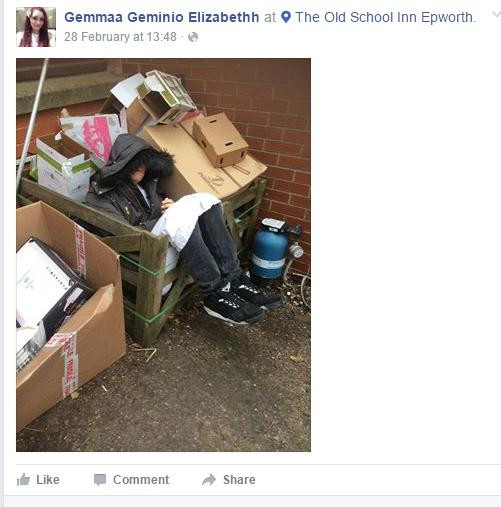This screenshot has height=507, width=501.
Task: Open Gemmaa's profile picture thumbnail
Action: pos(36,27)
